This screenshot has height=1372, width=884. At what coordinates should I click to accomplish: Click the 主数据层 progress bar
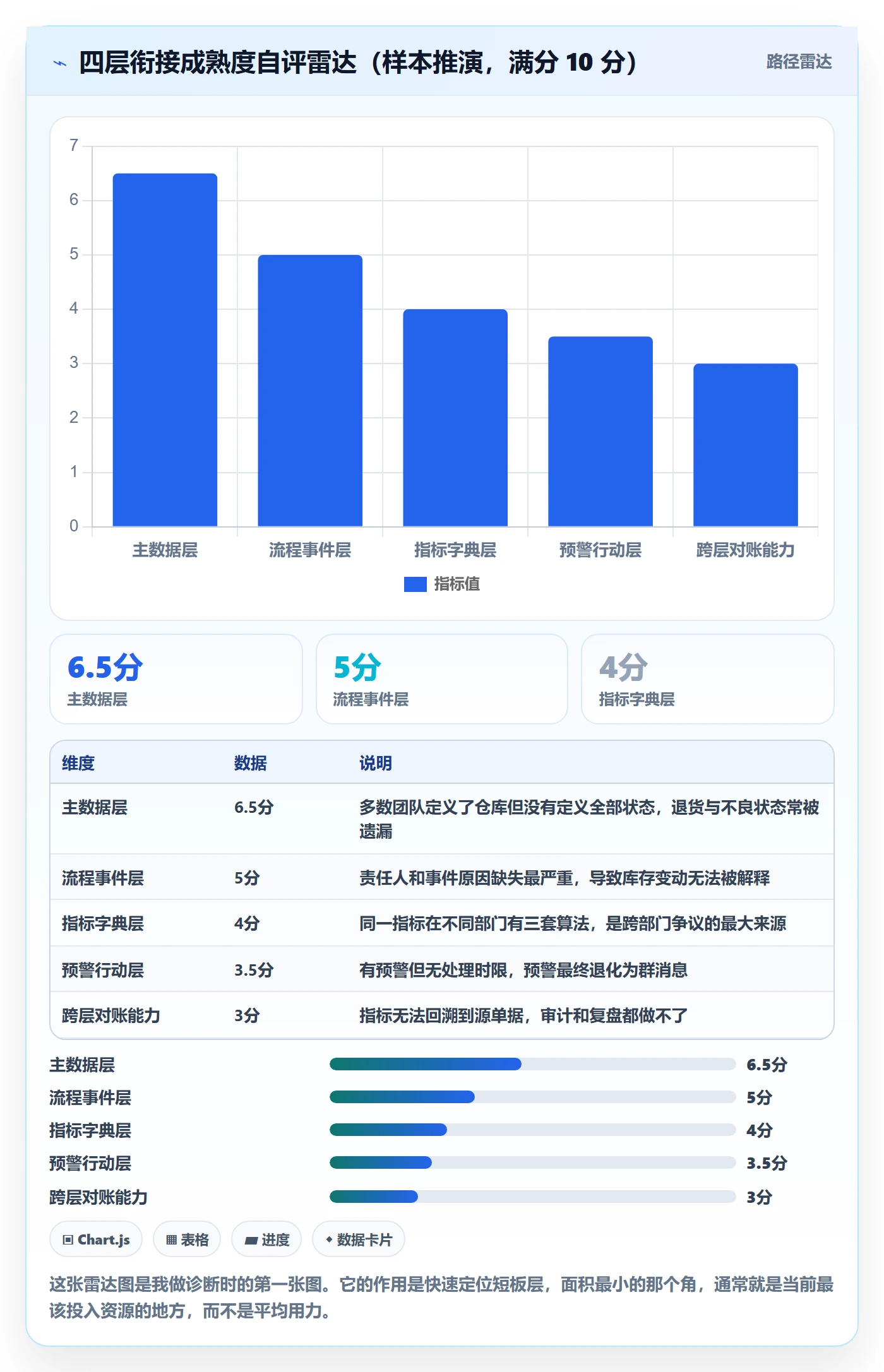tap(533, 1065)
